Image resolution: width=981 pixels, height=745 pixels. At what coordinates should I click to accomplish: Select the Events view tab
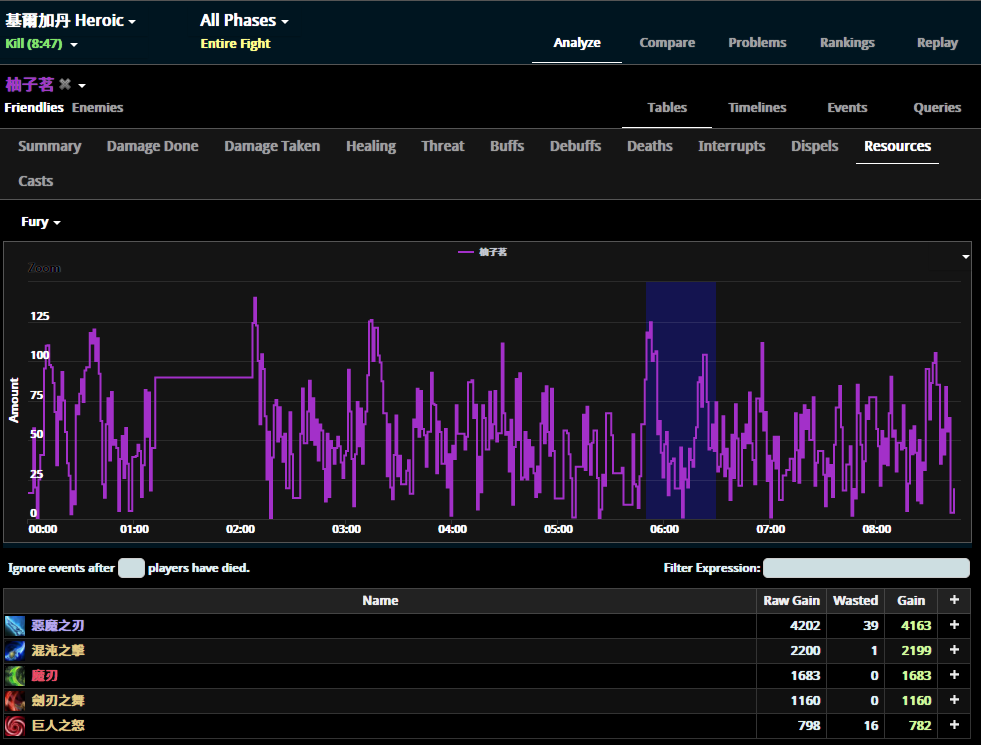tap(847, 108)
